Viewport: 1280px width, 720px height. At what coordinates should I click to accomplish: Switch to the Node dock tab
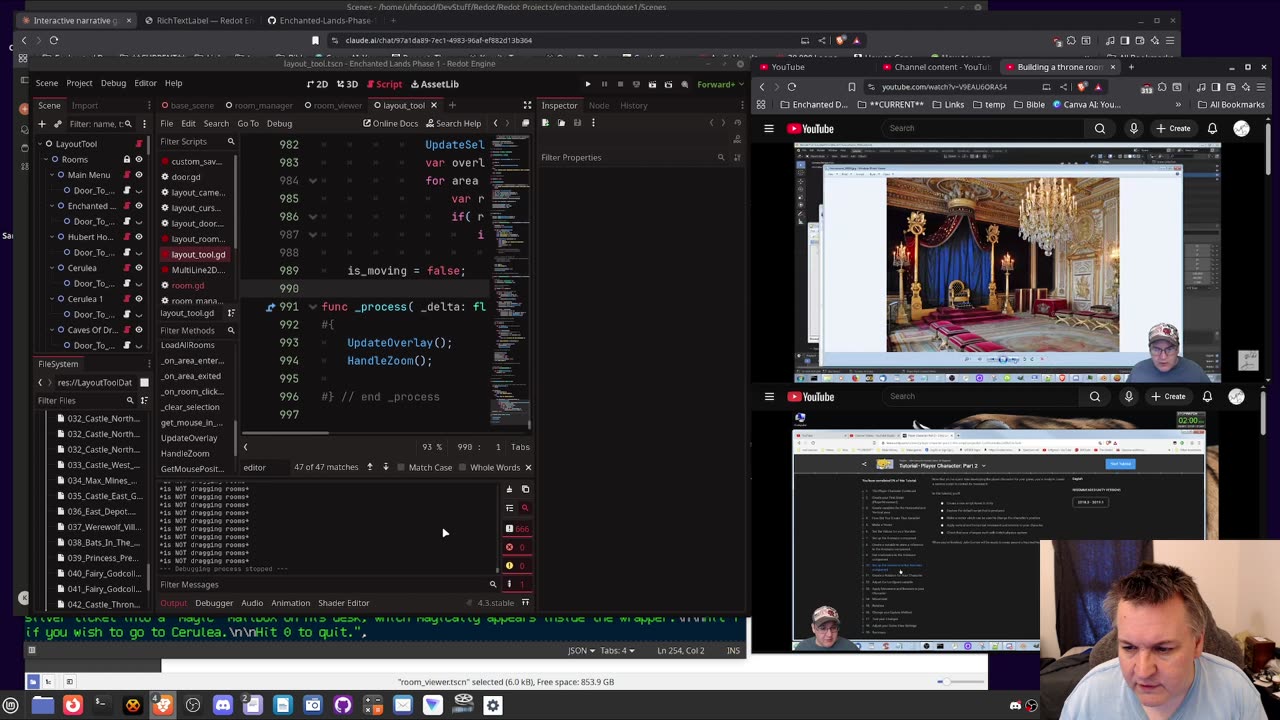coord(599,105)
